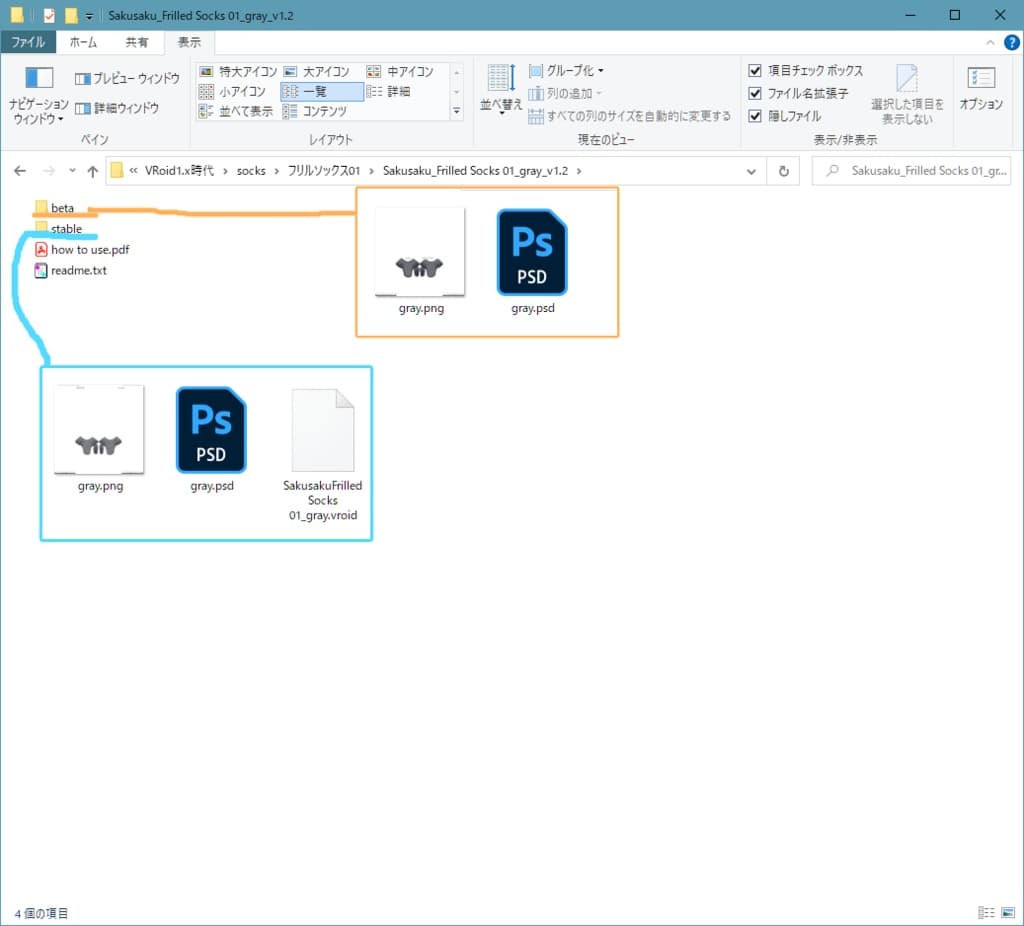Toggle item check boxes option

[806, 71]
